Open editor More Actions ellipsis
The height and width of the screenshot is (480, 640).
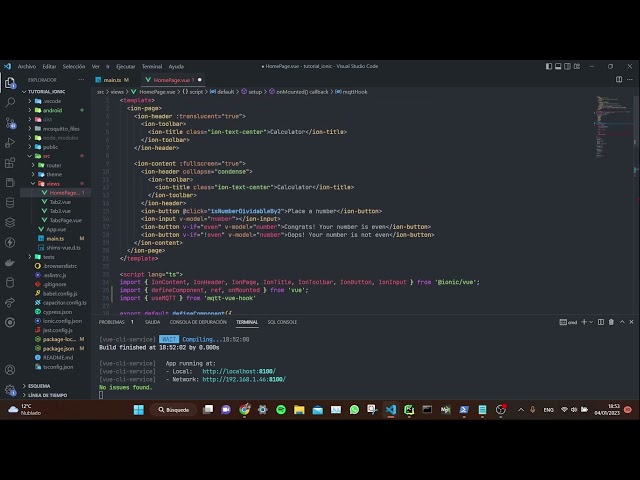(x=630, y=80)
